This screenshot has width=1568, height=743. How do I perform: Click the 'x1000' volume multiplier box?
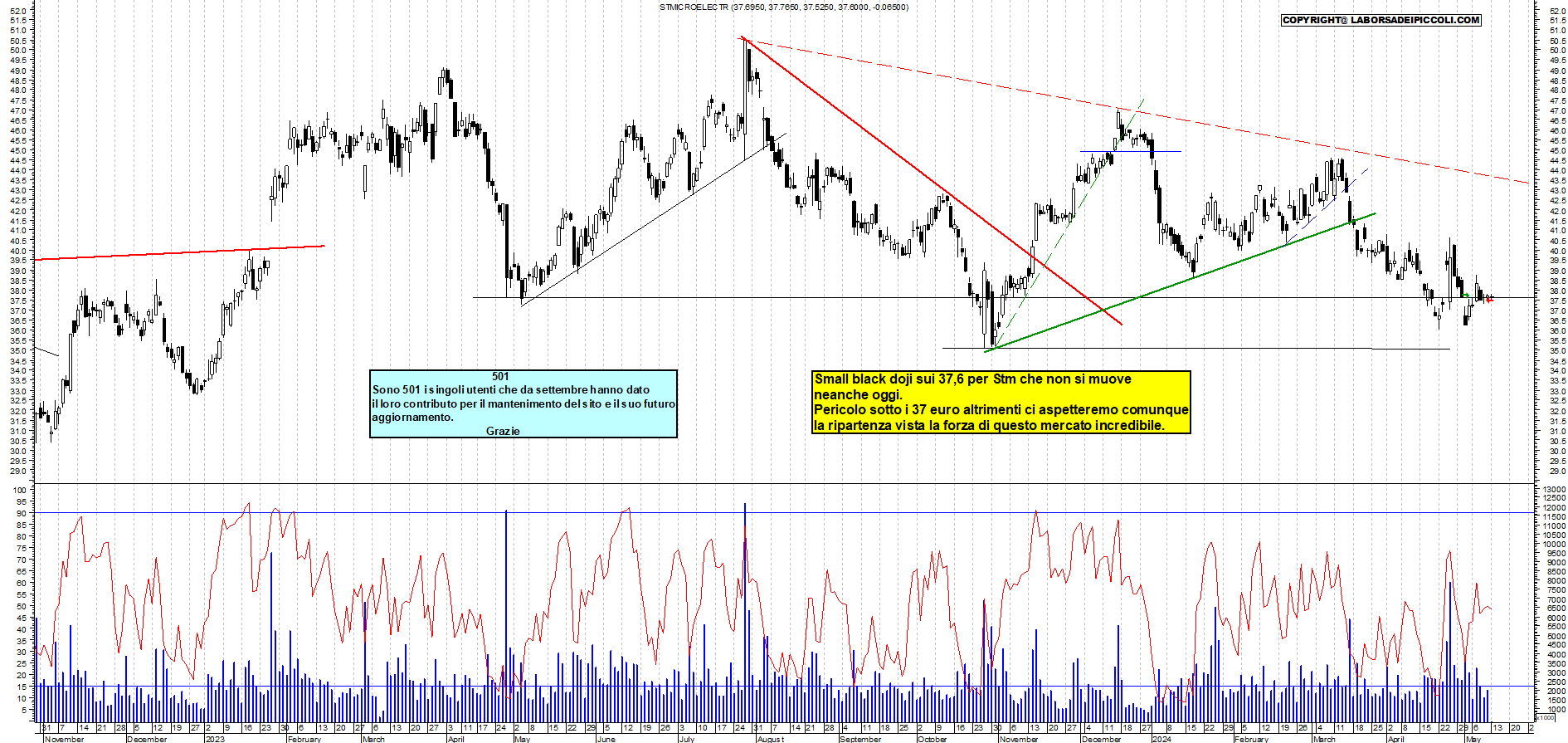coord(1544,717)
